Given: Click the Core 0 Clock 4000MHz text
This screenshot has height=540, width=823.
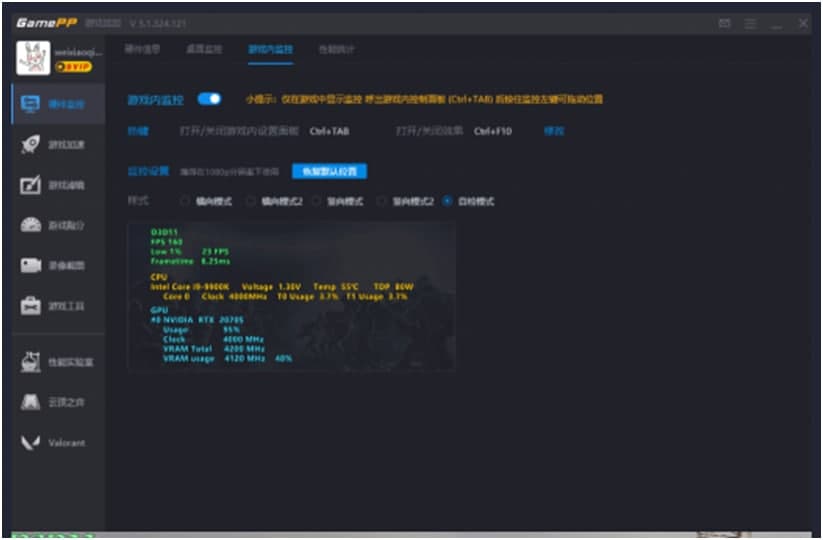Looking at the screenshot, I should 215,297.
